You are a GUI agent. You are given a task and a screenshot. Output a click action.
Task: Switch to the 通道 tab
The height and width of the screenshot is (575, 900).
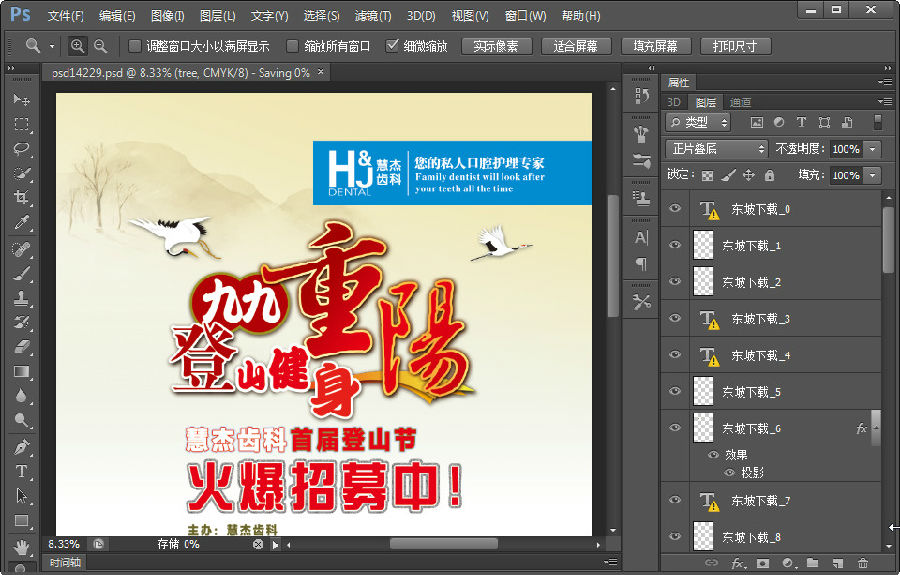click(x=740, y=102)
